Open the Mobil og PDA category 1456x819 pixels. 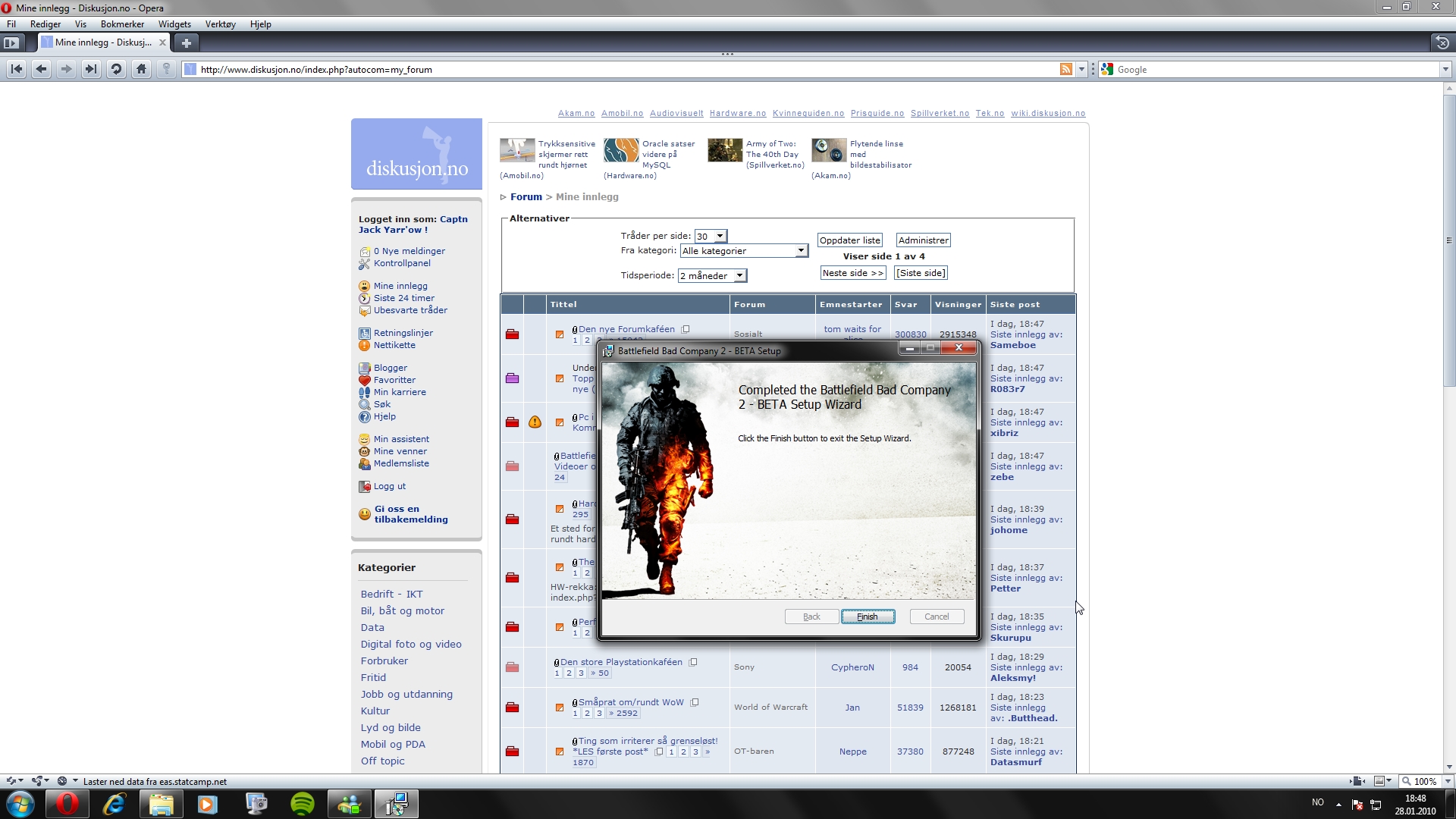pyautogui.click(x=393, y=744)
